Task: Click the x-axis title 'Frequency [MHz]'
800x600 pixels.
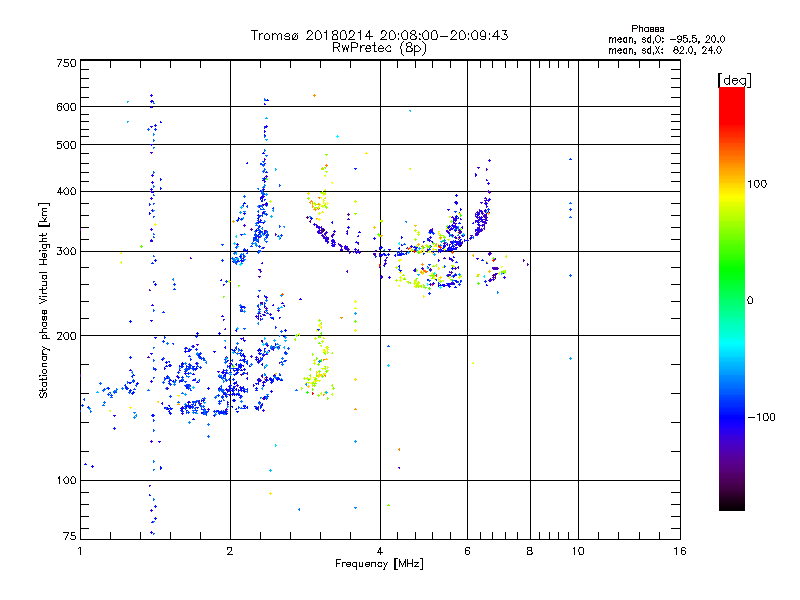Action: (379, 564)
